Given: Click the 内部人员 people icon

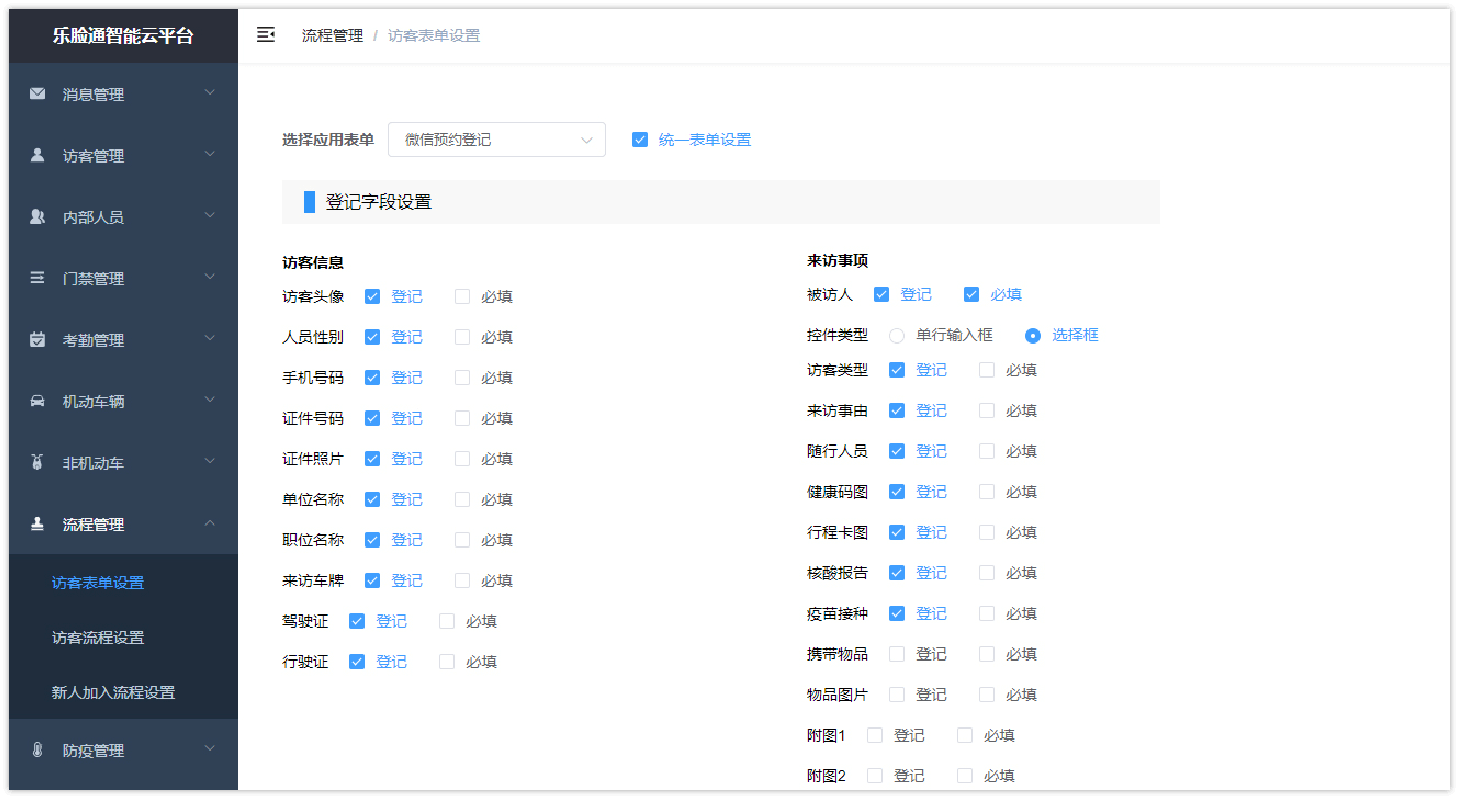Looking at the screenshot, I should (37, 216).
